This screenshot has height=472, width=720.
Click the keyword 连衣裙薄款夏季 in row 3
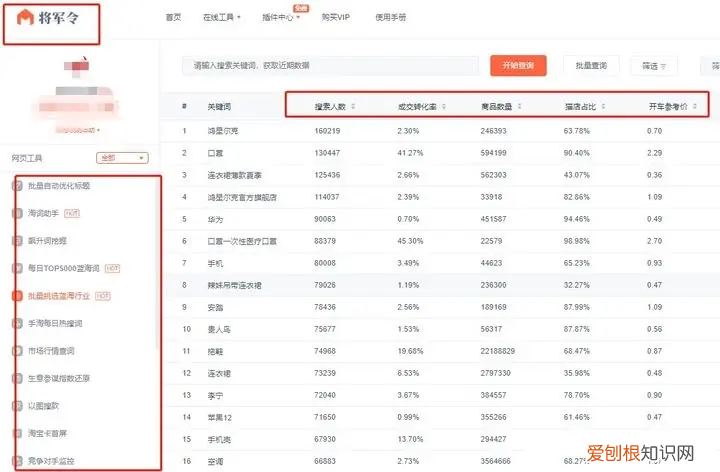click(x=235, y=175)
